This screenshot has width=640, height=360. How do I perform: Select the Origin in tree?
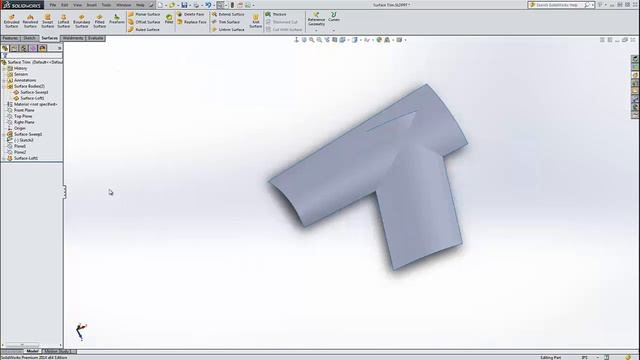pyautogui.click(x=20, y=128)
